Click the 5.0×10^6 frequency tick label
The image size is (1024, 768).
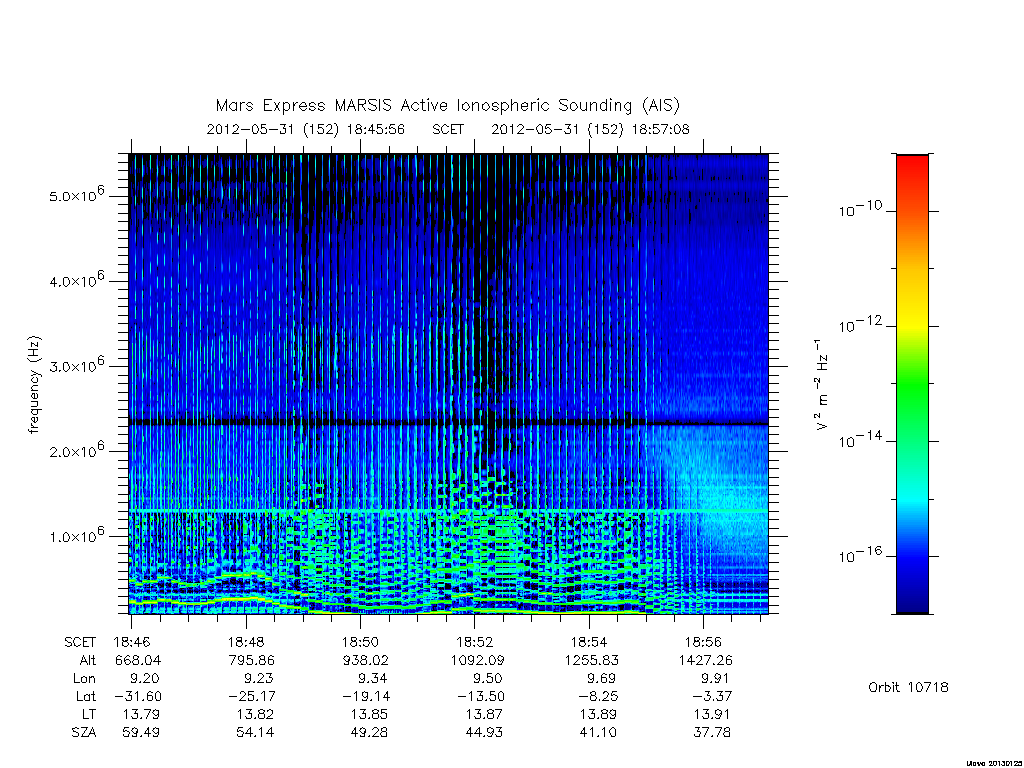pyautogui.click(x=76, y=195)
